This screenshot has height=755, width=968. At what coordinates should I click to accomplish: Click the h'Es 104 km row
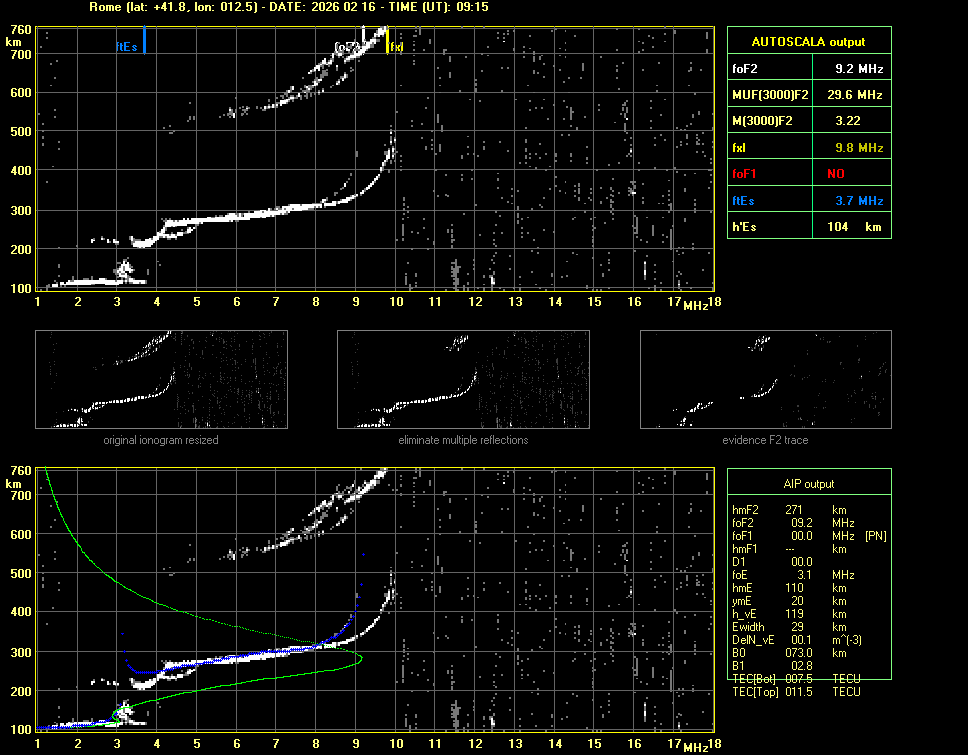pyautogui.click(x=808, y=227)
